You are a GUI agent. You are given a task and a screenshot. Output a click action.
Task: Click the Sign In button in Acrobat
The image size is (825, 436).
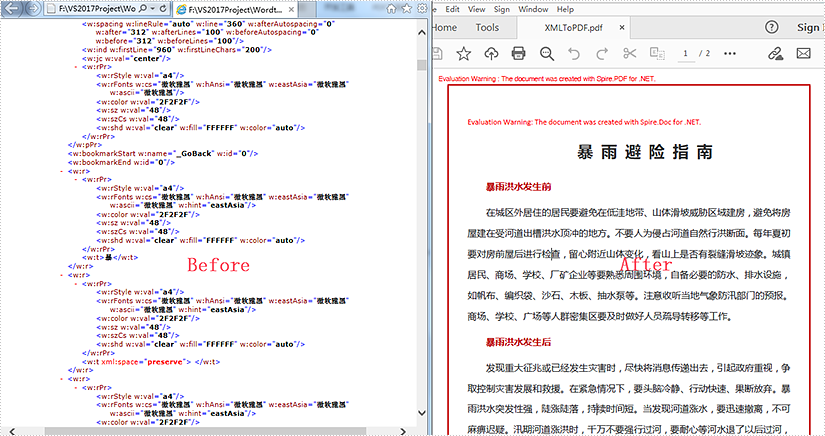coord(809,27)
